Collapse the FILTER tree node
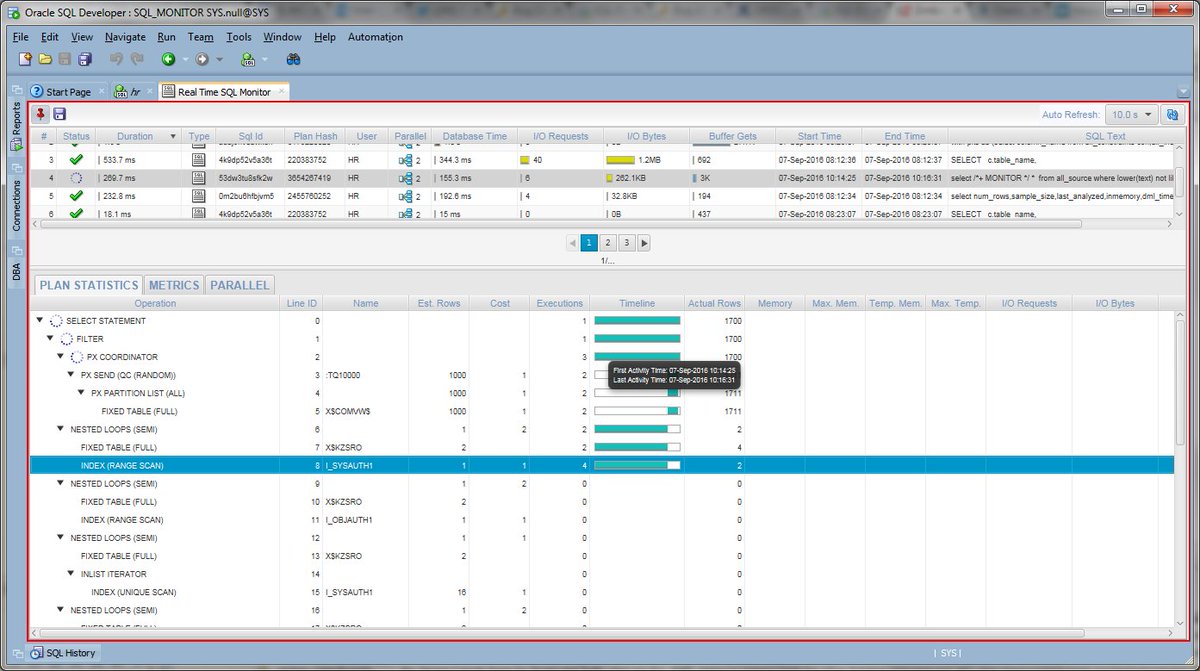The width and height of the screenshot is (1200, 671). [51, 339]
